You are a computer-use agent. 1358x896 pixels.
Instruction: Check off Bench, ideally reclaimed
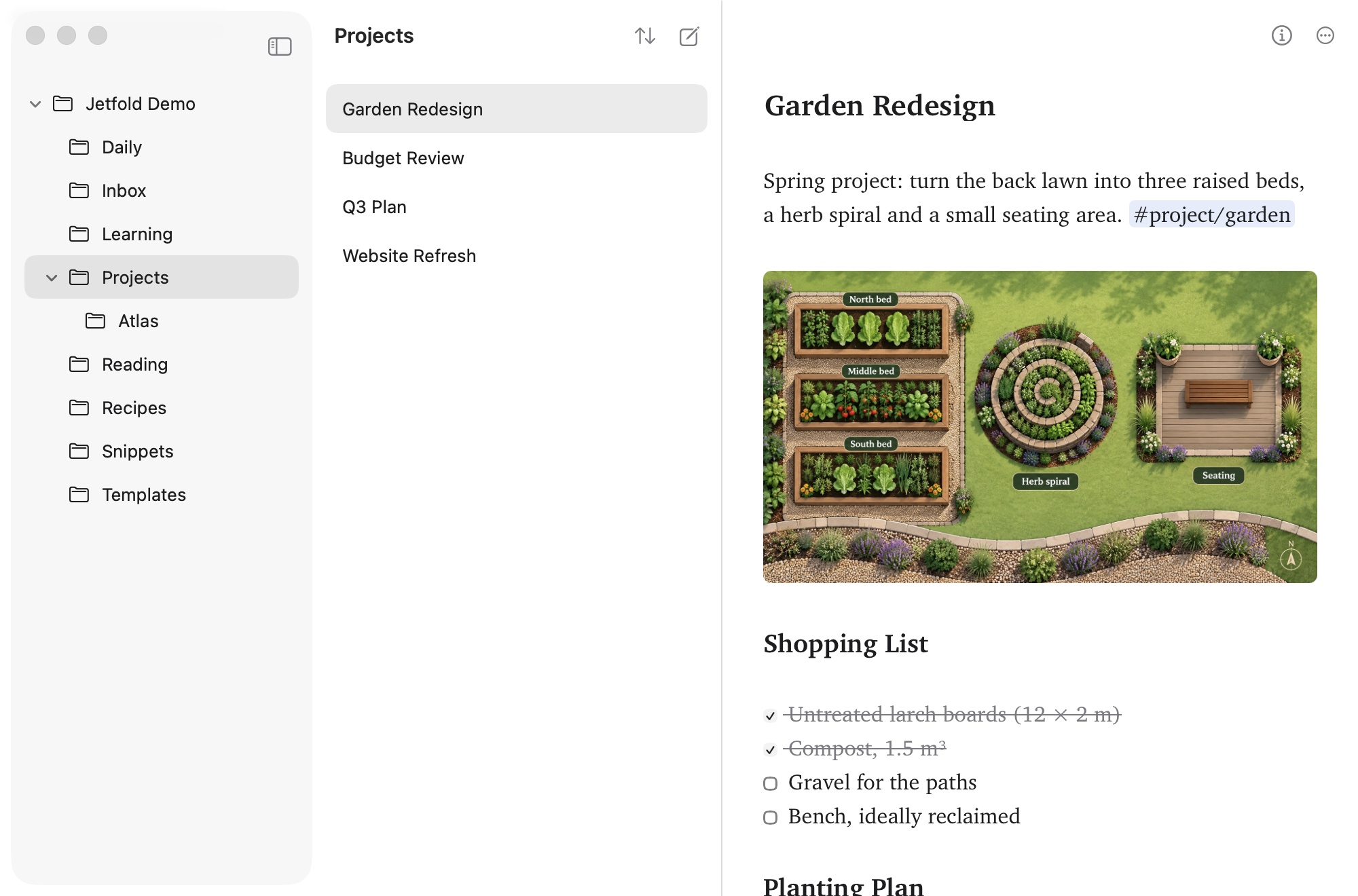(x=770, y=817)
